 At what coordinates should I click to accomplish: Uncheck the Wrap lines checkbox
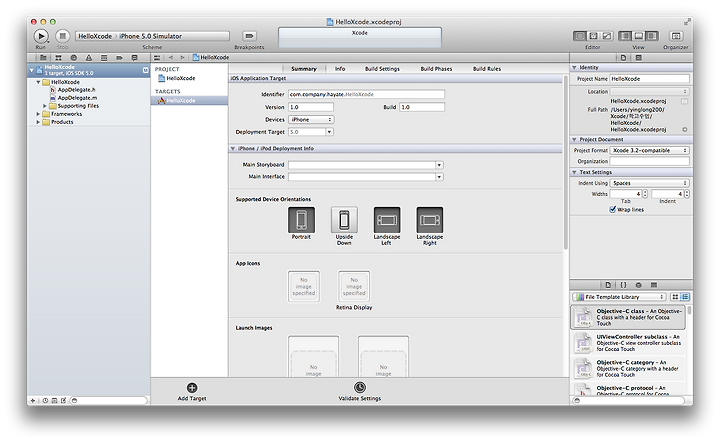[613, 209]
